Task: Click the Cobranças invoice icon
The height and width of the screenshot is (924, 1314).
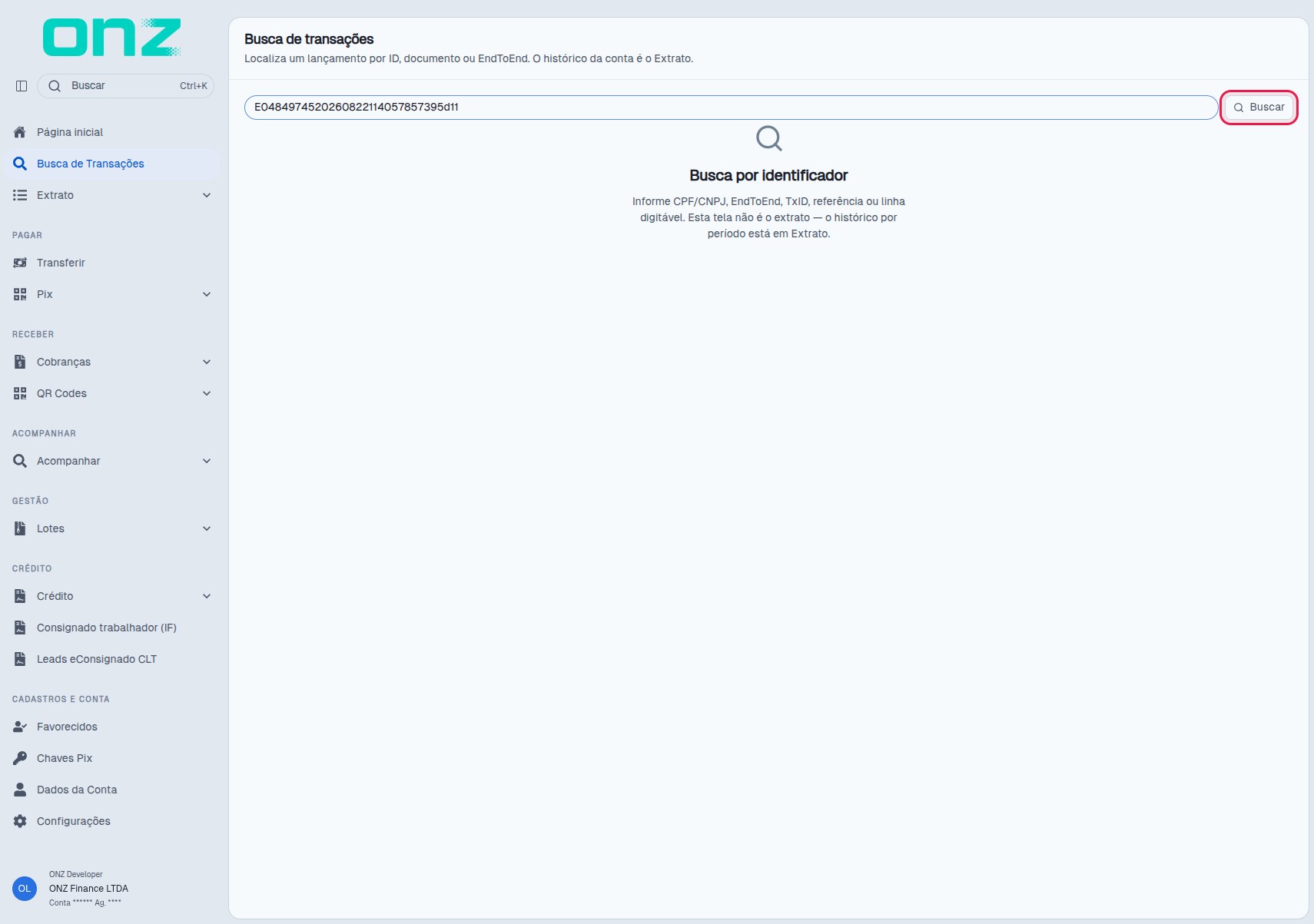Action: coord(20,362)
